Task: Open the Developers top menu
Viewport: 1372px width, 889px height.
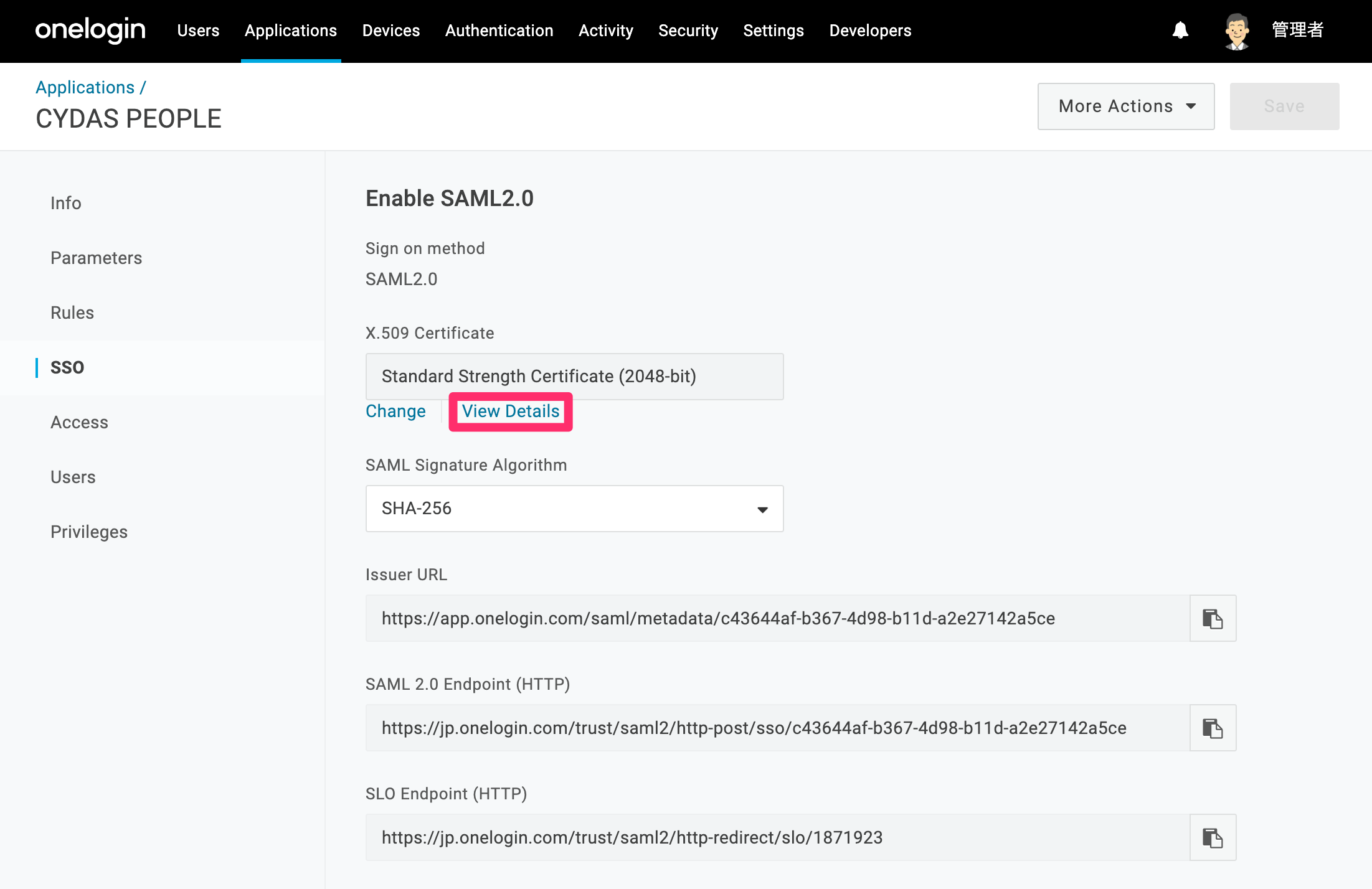Action: pyautogui.click(x=870, y=31)
